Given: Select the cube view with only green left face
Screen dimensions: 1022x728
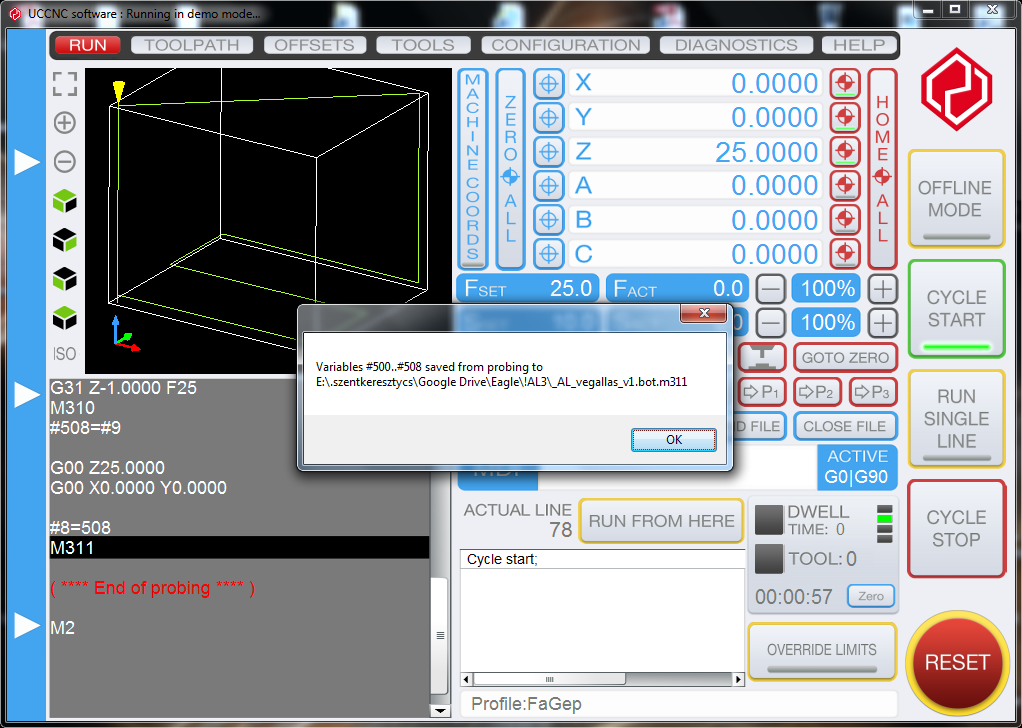Looking at the screenshot, I should click(x=65, y=279).
